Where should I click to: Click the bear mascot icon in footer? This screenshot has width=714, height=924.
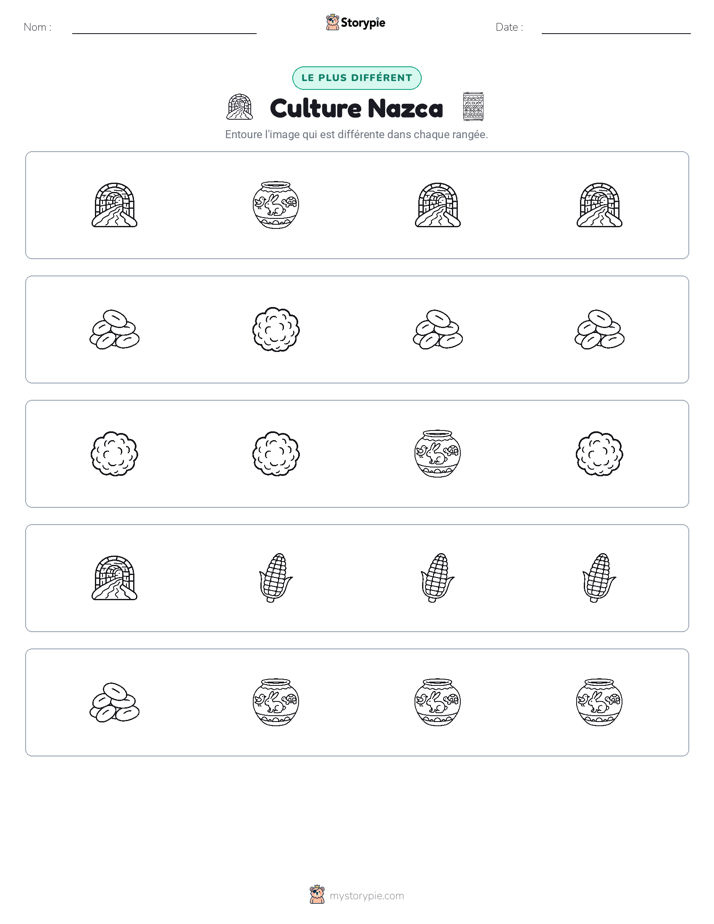pos(317,895)
